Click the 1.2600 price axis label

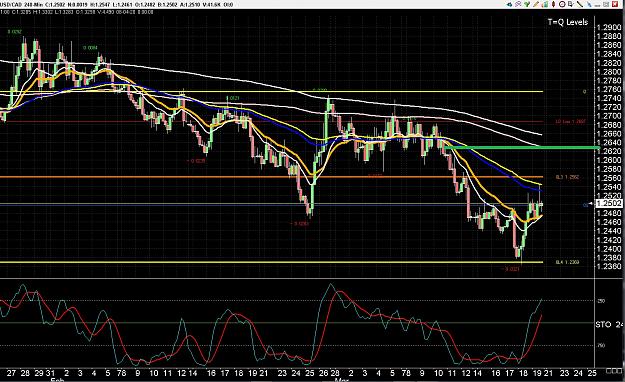click(x=609, y=160)
